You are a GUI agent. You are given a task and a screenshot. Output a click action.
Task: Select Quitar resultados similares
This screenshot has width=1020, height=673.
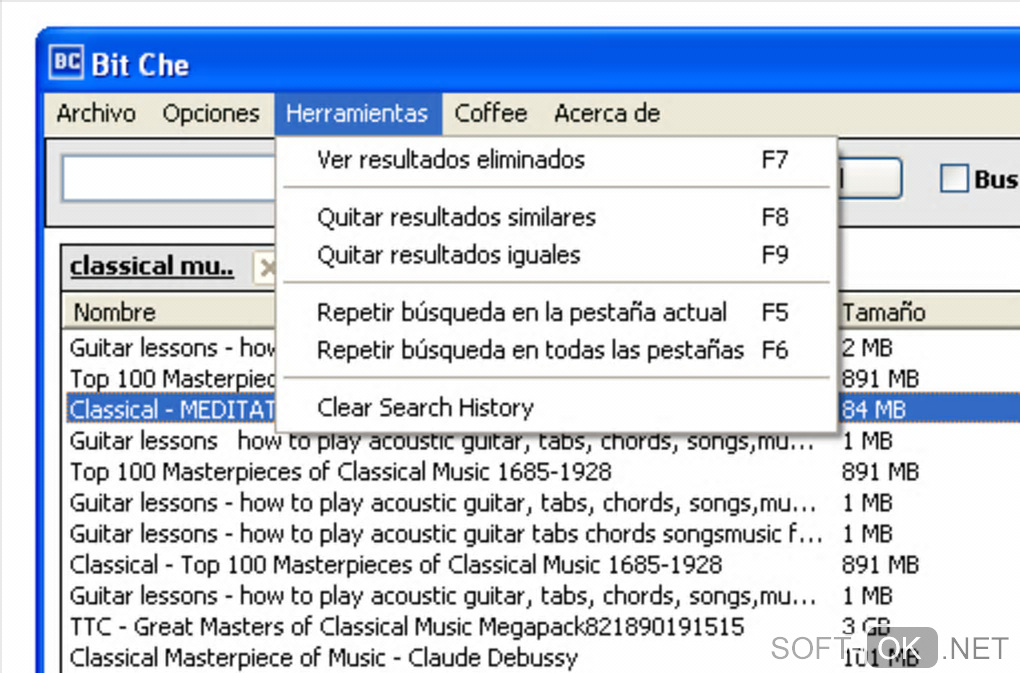click(456, 217)
